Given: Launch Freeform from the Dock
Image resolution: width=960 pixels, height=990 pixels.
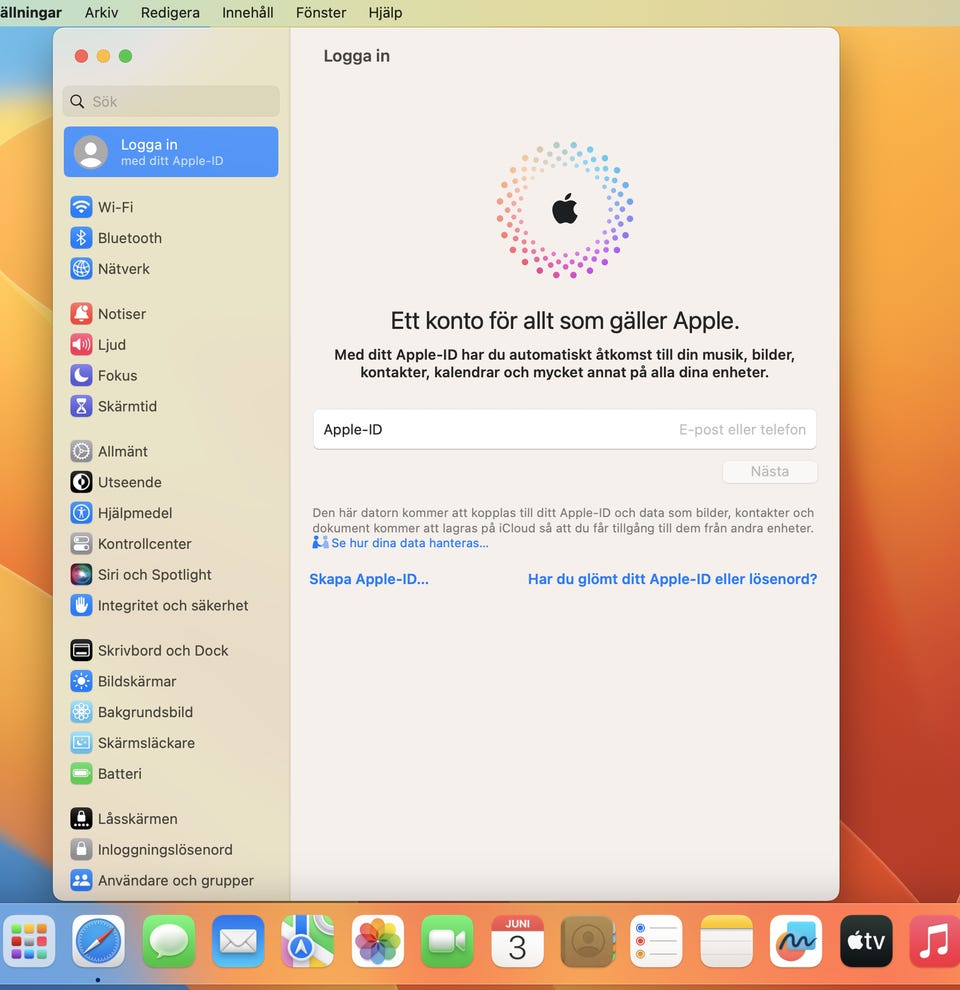Looking at the screenshot, I should tap(796, 941).
